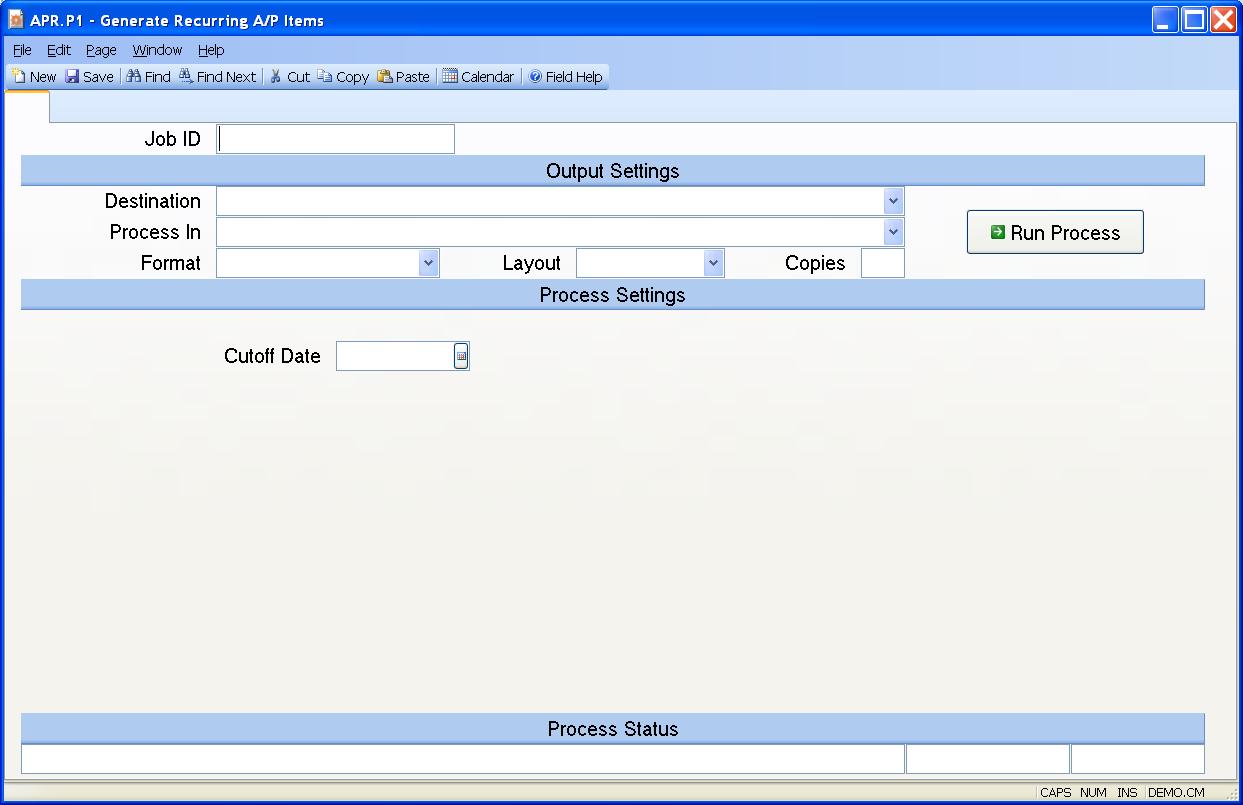Click the New toolbar icon

point(34,77)
